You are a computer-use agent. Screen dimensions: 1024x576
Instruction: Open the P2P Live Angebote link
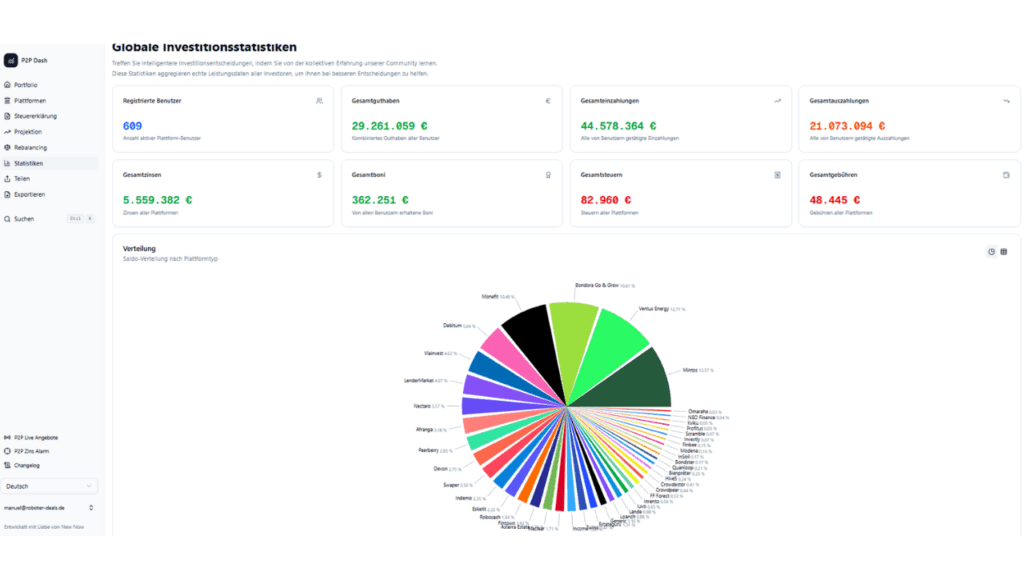[x=35, y=437]
